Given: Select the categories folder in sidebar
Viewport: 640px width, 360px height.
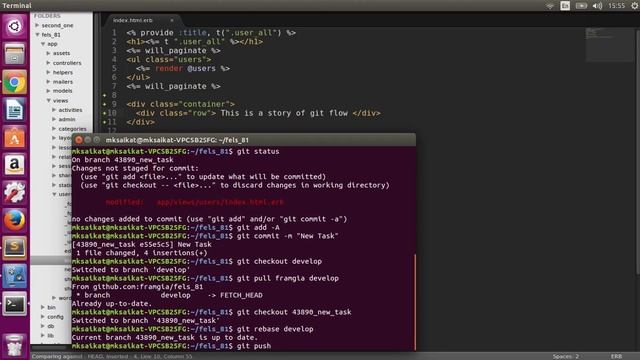Looking at the screenshot, I should point(72,129).
